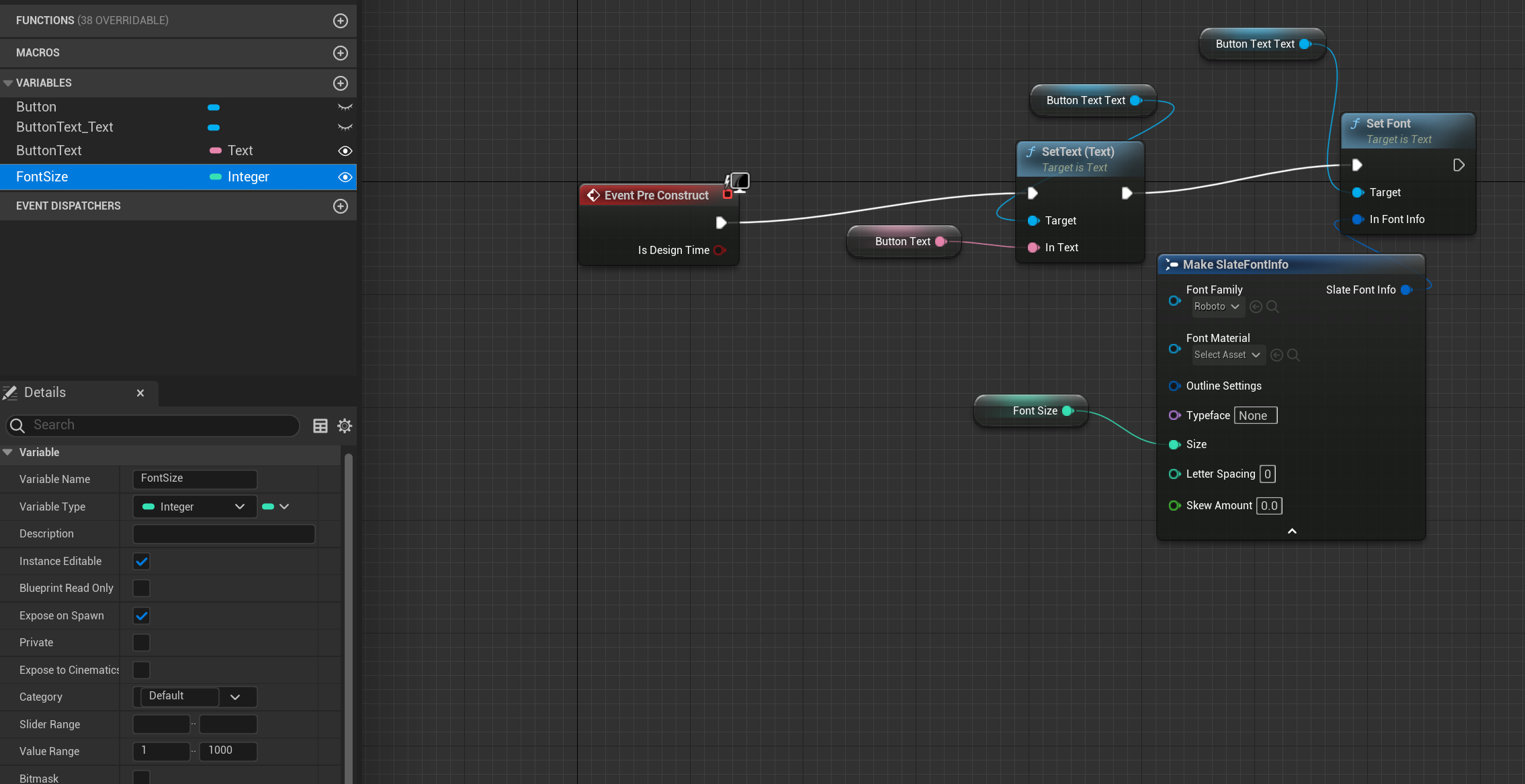Open the Roboto Font Family dropdown
Screen dimensions: 1525x784
coord(1217,307)
